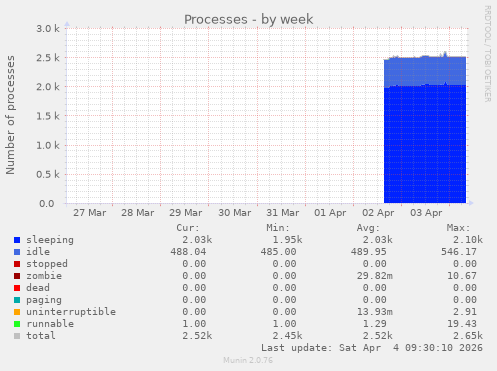Select the 'idle' legend label
497x371 pixels.
click(38, 252)
